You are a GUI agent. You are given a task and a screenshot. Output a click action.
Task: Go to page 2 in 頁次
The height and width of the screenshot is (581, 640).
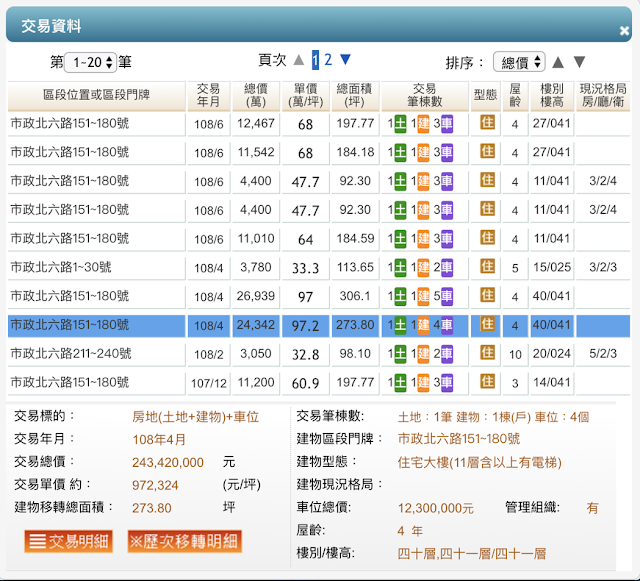coord(328,60)
